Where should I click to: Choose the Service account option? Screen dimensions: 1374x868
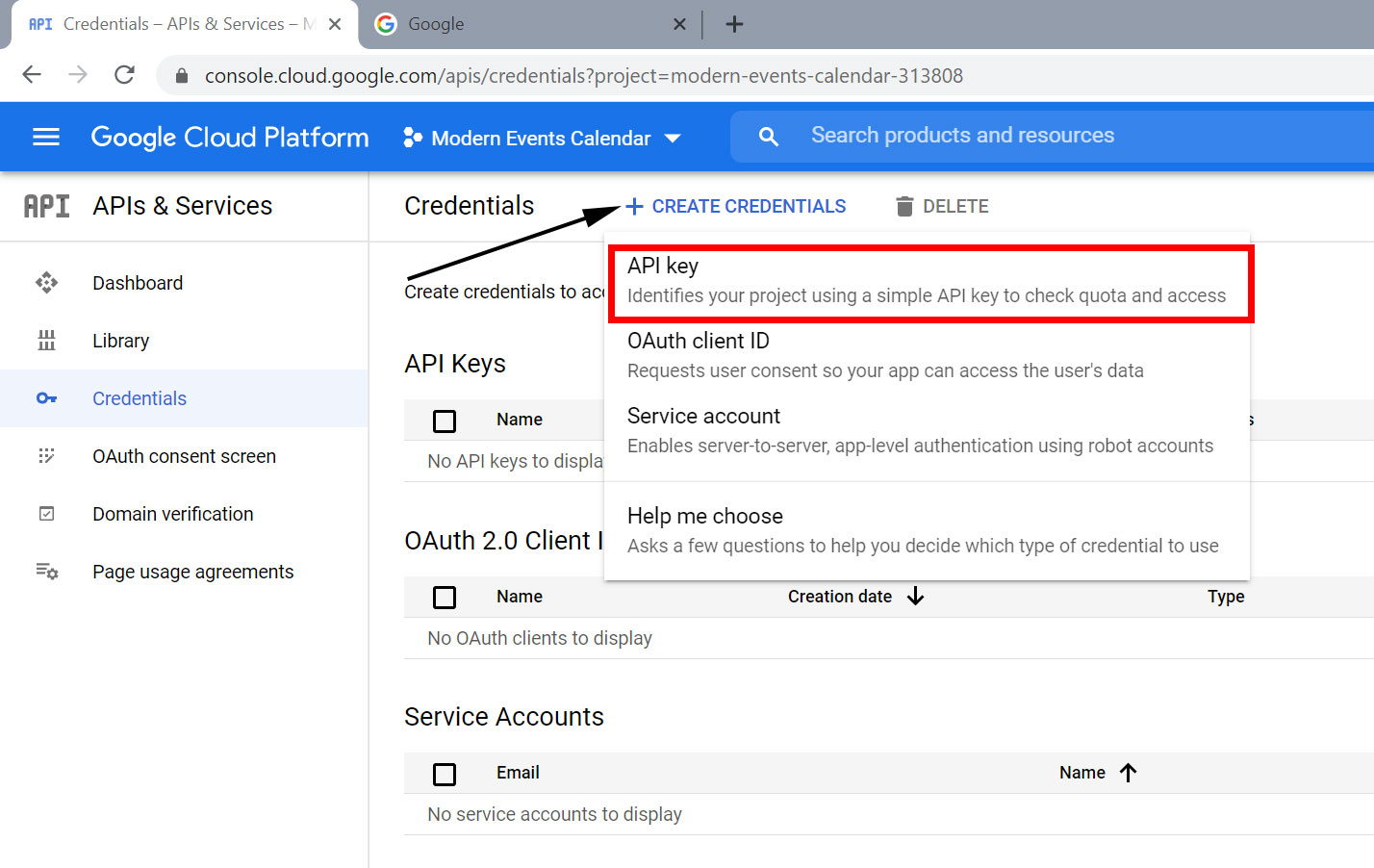[928, 431]
